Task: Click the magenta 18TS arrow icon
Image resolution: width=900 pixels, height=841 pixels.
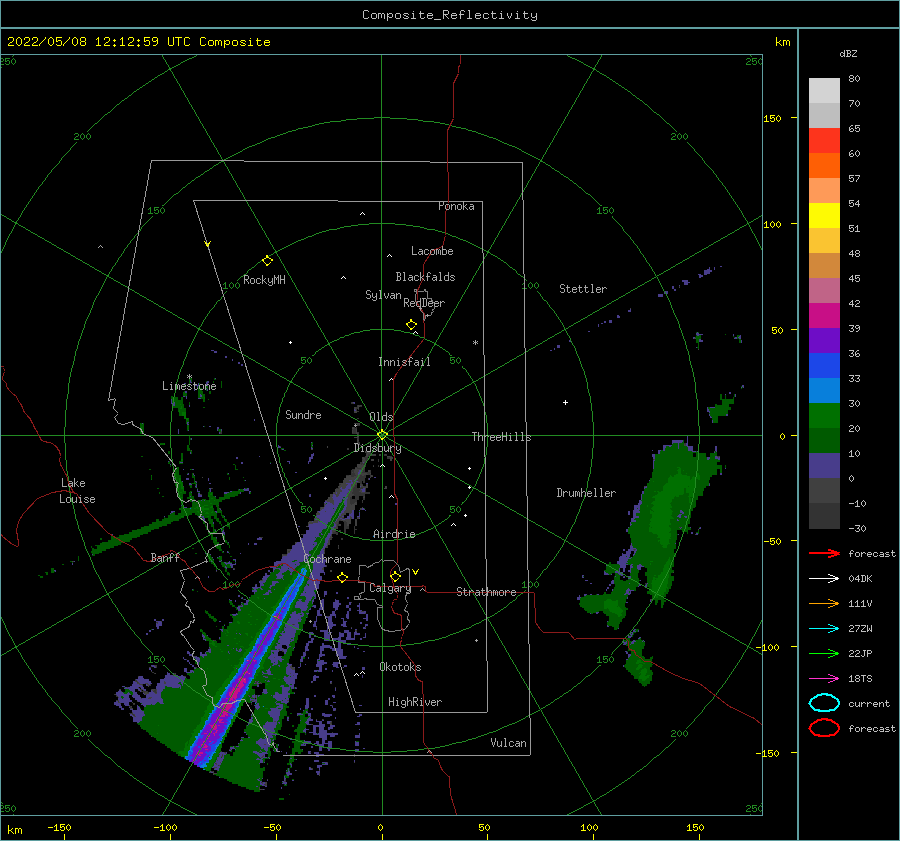Action: click(x=824, y=679)
